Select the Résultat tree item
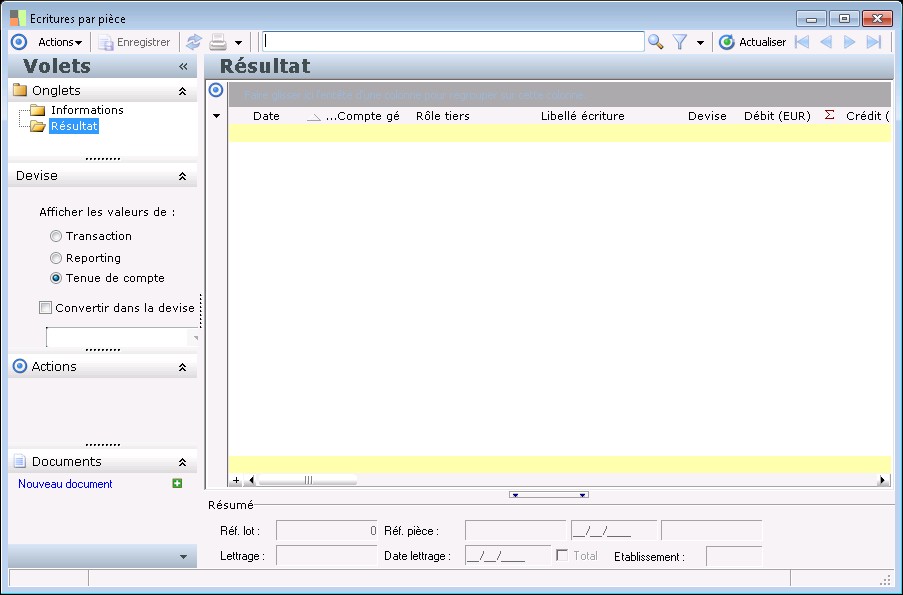The height and width of the screenshot is (595, 903). pyautogui.click(x=74, y=126)
